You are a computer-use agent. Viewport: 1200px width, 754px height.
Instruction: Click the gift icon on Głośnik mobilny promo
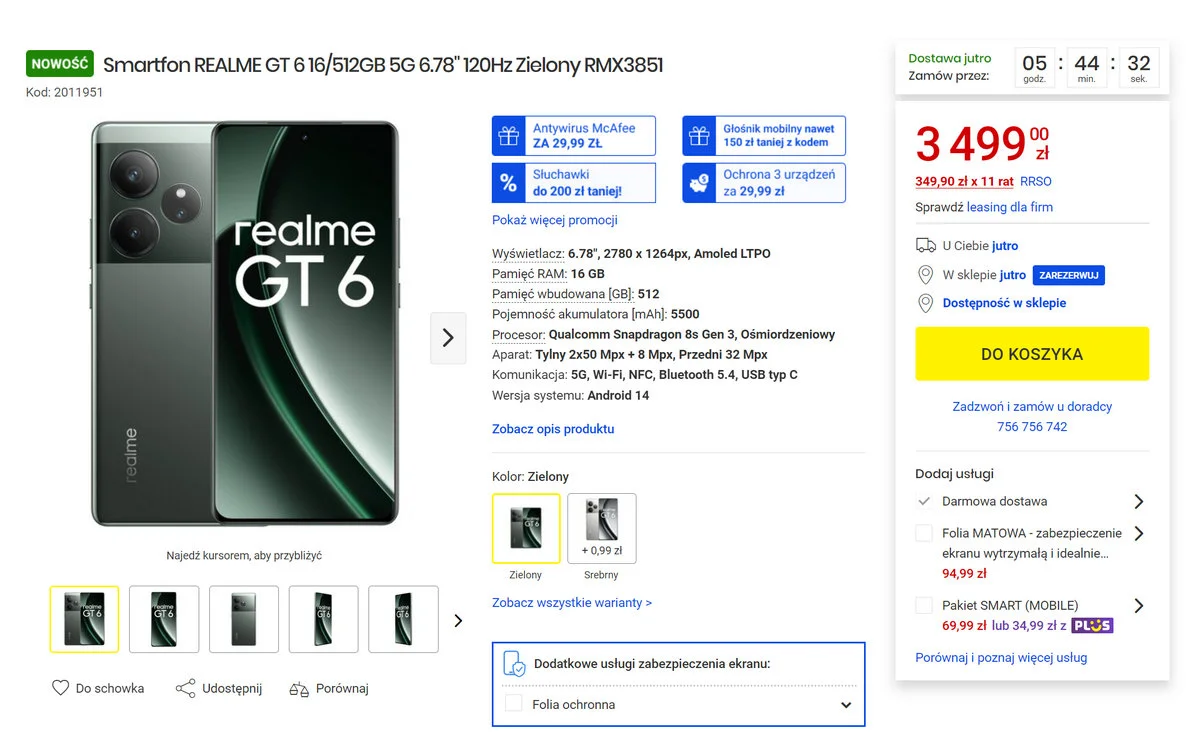(x=696, y=135)
